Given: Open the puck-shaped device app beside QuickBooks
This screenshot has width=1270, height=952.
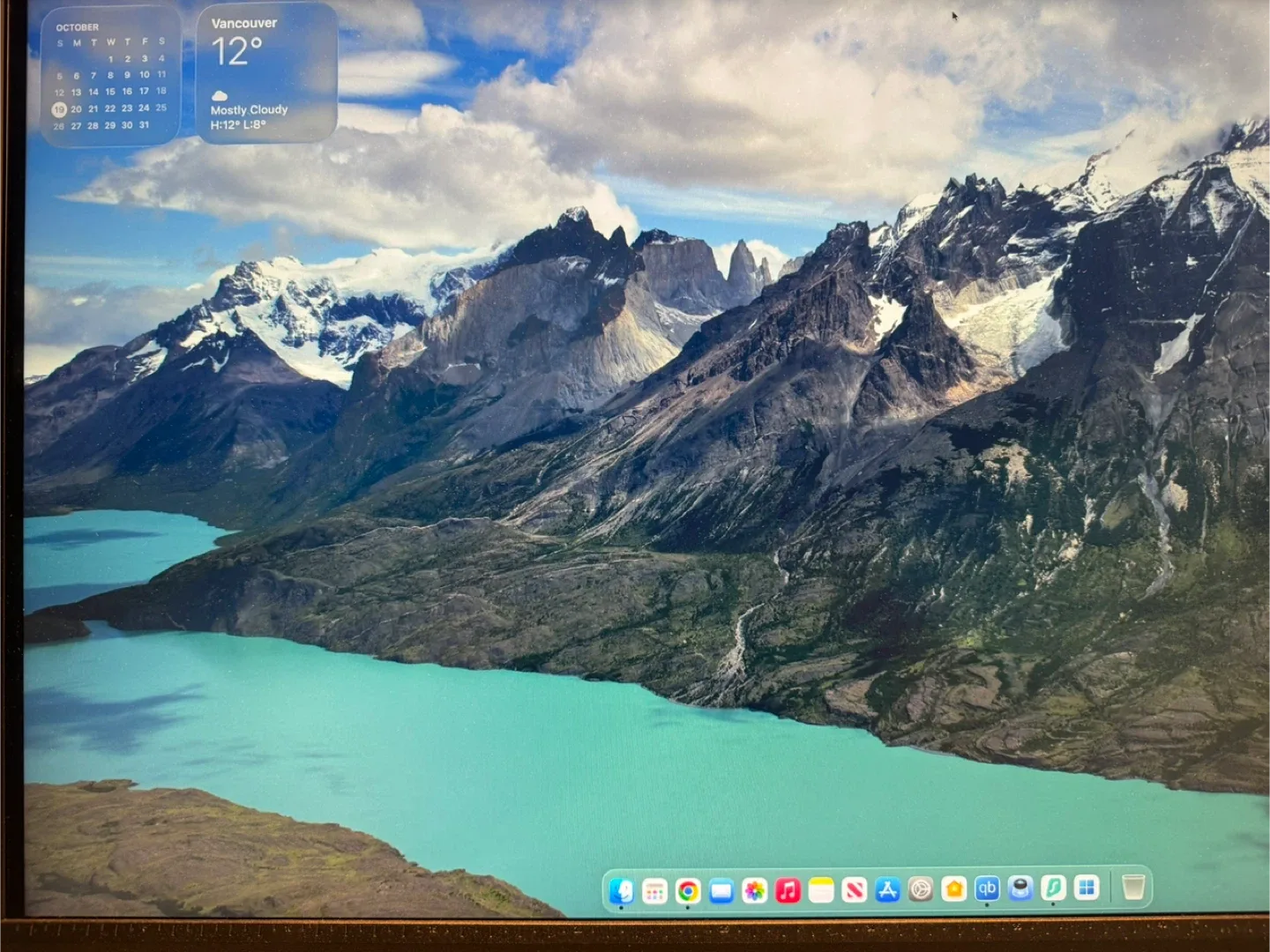Looking at the screenshot, I should point(1020,890).
